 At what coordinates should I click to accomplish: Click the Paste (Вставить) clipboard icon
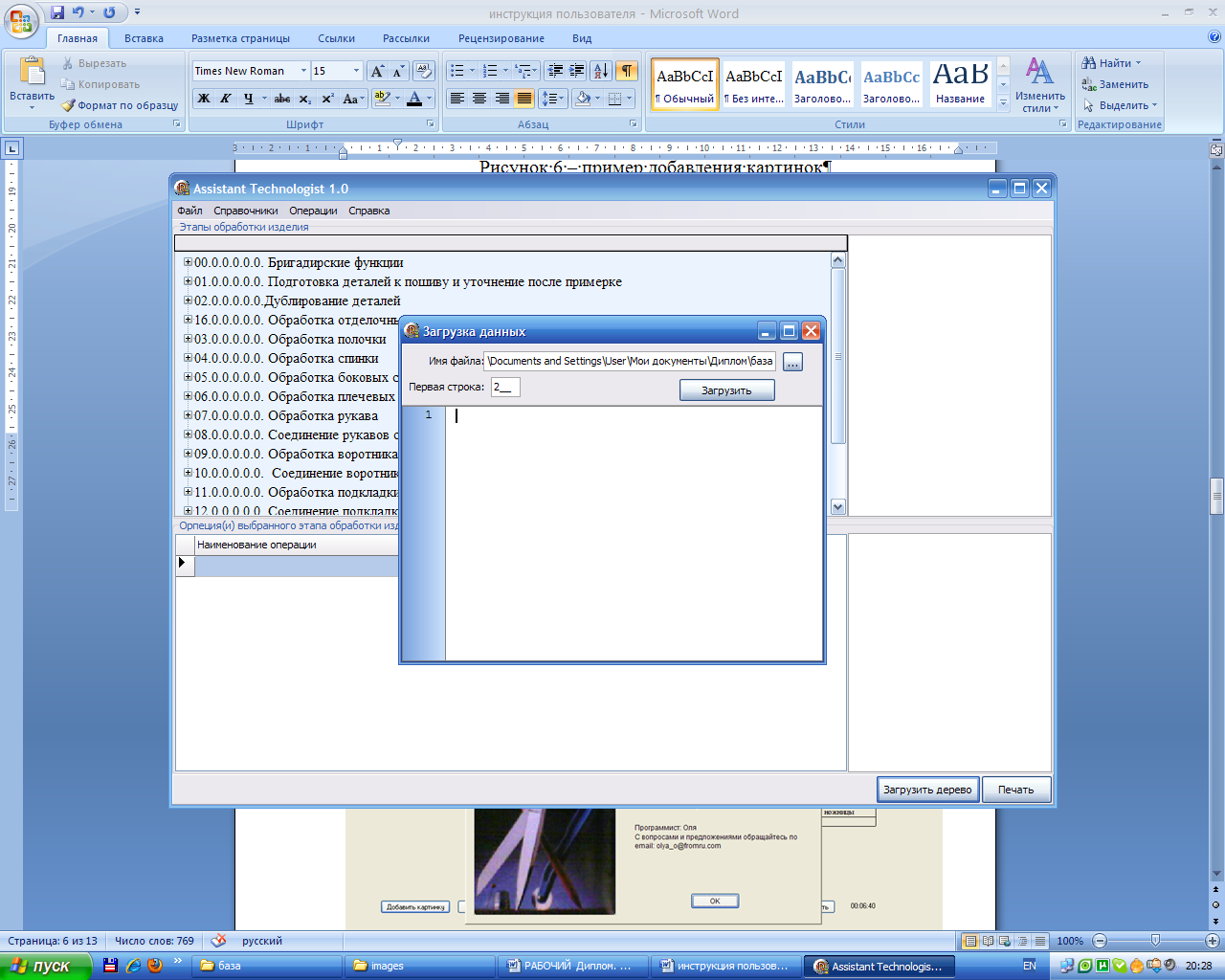32,72
